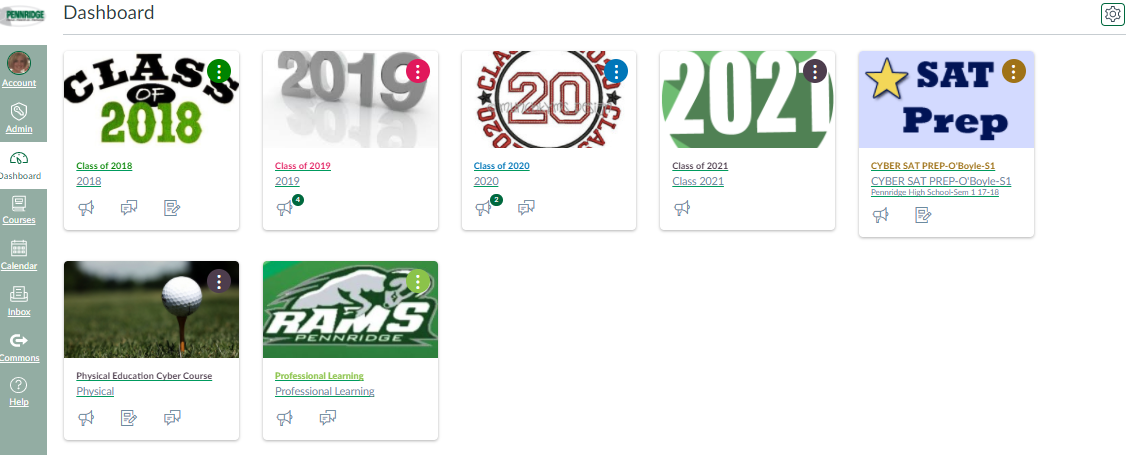The height and width of the screenshot is (455, 1128).
Task: Go to Courses in the sidebar
Action: coord(19,210)
